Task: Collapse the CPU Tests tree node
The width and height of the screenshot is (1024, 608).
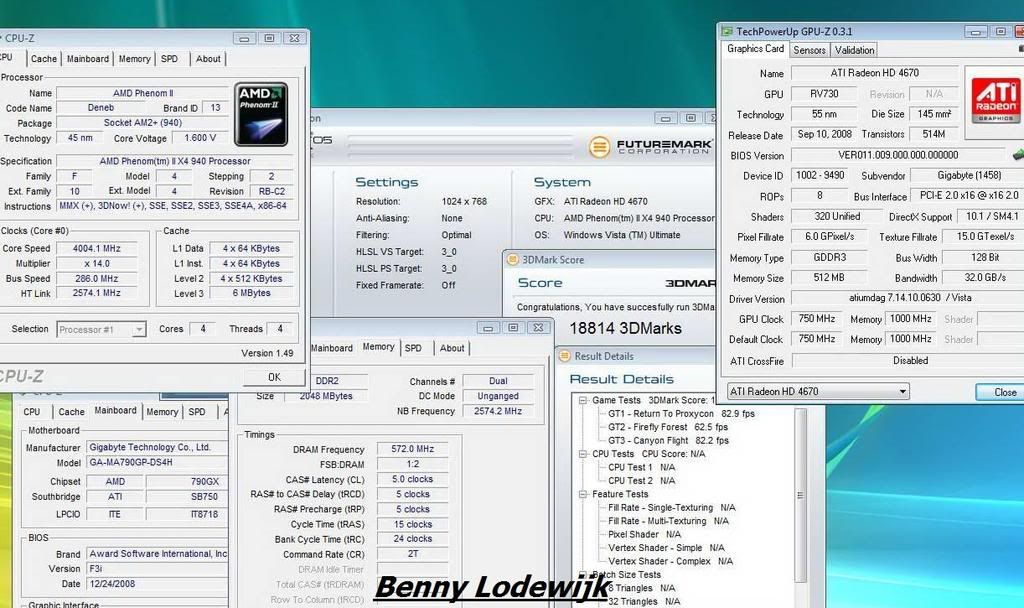Action: tap(583, 454)
